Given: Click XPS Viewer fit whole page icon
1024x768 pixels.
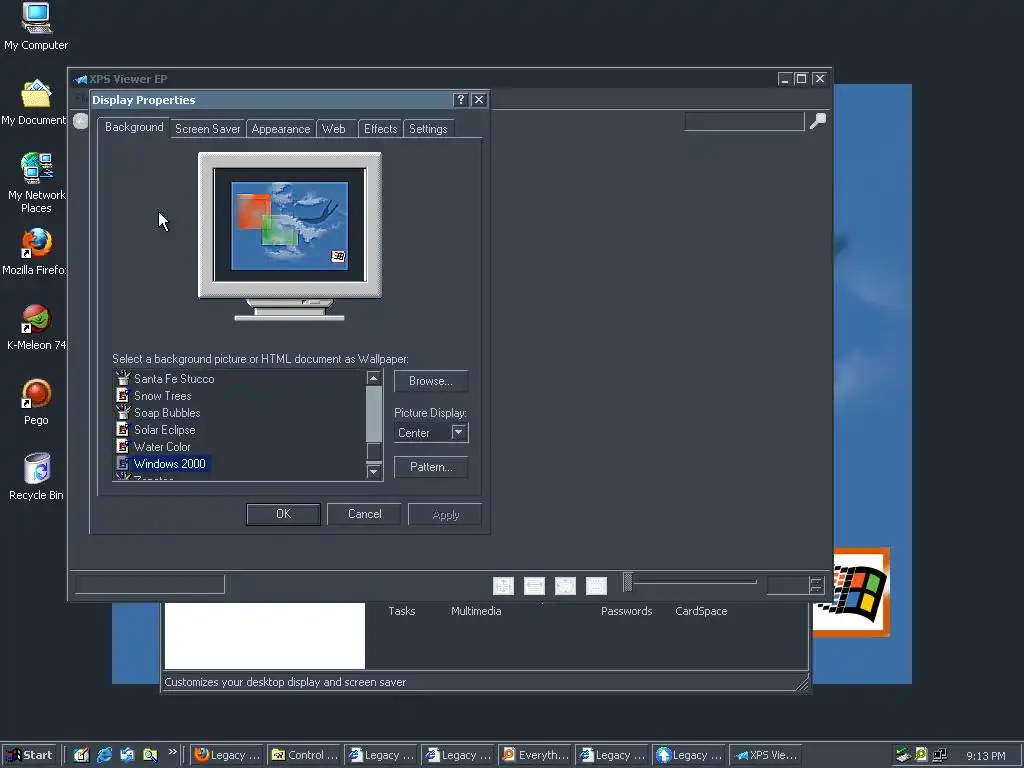Looking at the screenshot, I should 503,585.
